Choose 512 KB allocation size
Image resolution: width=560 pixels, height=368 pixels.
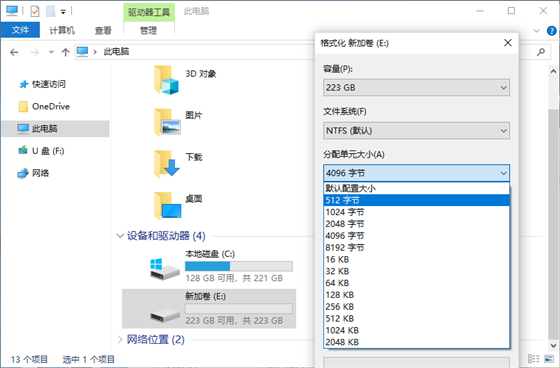416,318
